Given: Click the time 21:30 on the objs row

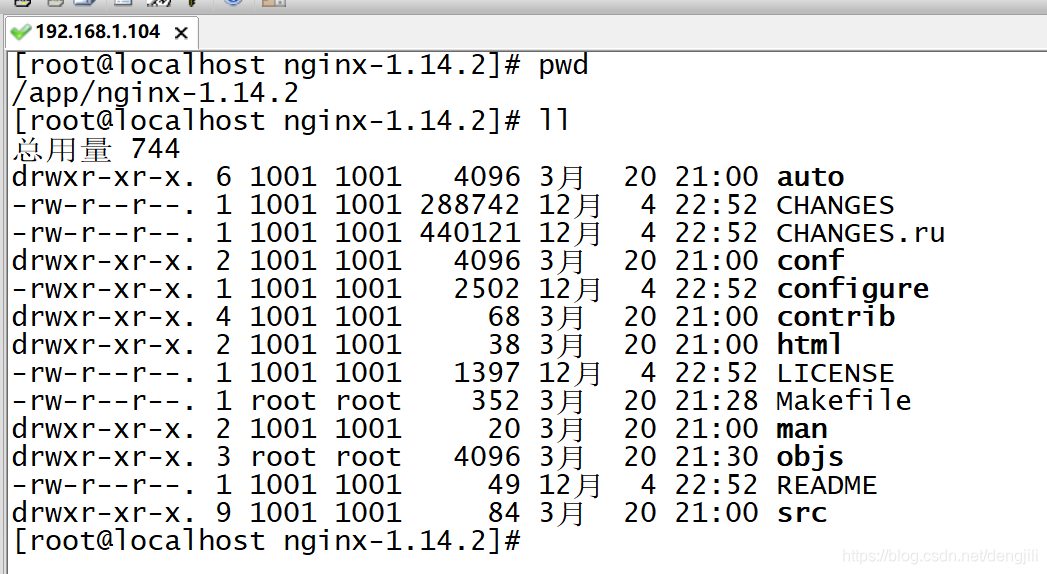Looking at the screenshot, I should click(716, 458).
